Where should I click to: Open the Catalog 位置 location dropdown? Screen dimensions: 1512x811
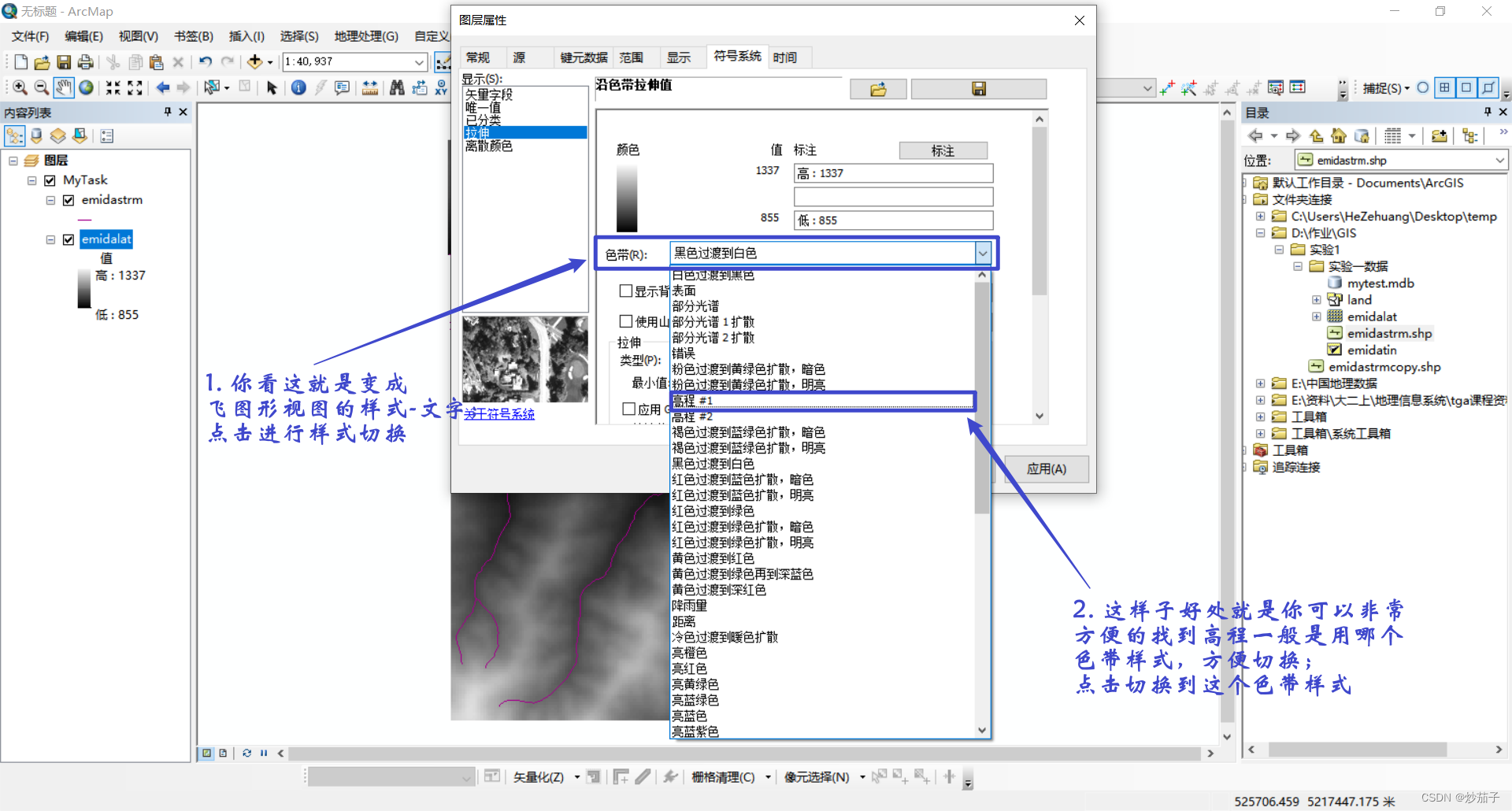tap(1500, 161)
